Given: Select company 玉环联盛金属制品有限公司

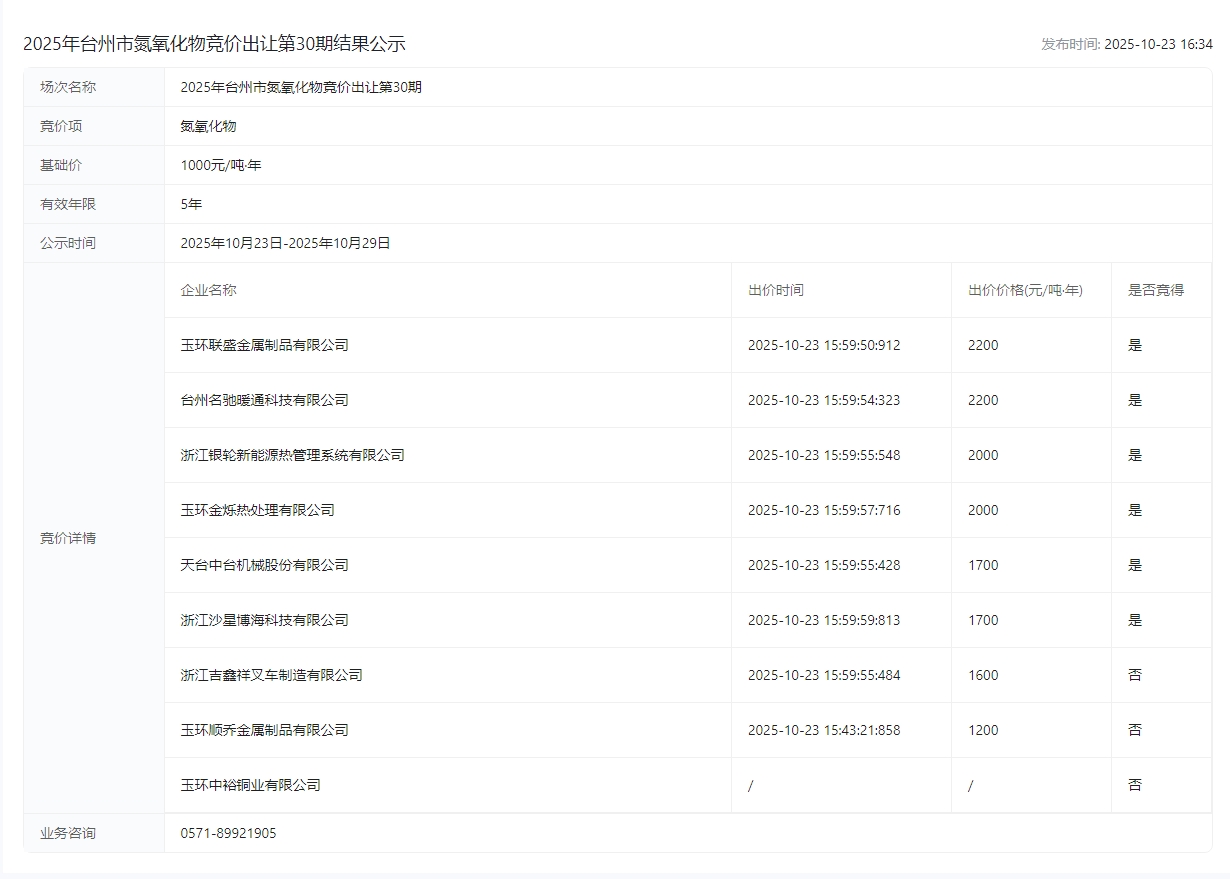Looking at the screenshot, I should click(x=264, y=345).
